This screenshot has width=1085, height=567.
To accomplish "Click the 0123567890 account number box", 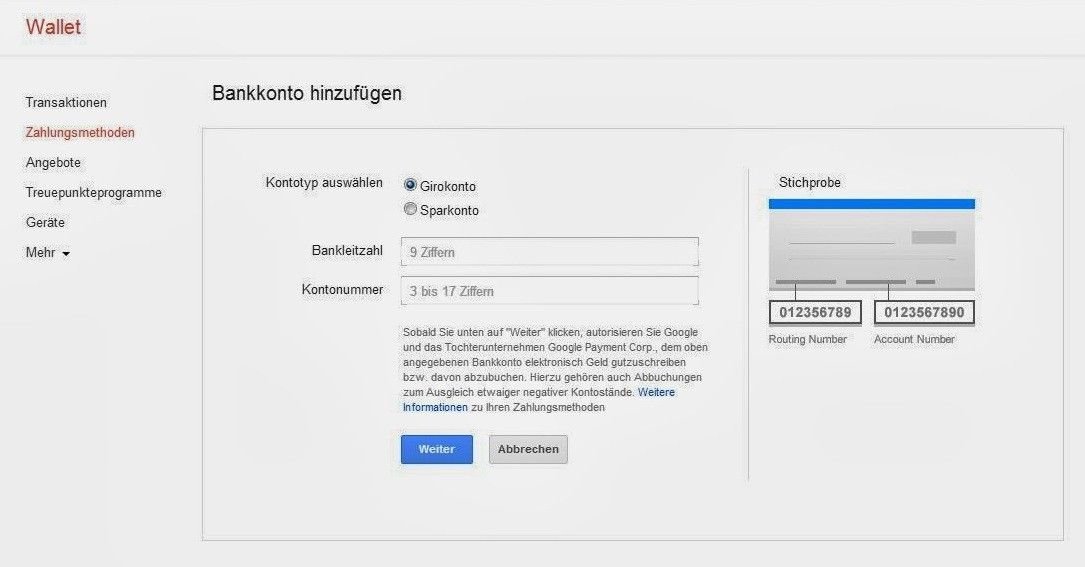I will coord(924,312).
